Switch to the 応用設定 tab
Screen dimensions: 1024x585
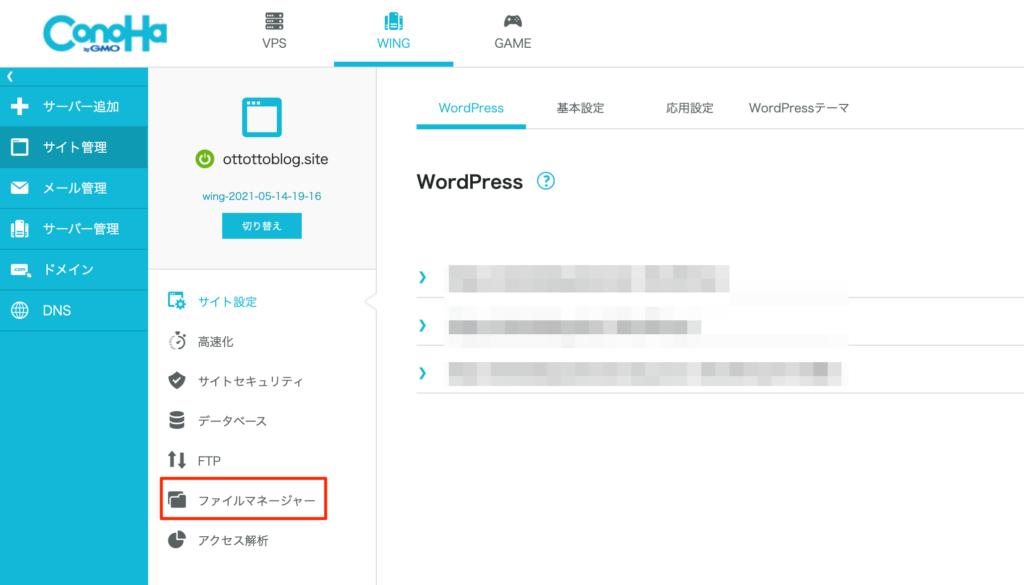pos(690,108)
